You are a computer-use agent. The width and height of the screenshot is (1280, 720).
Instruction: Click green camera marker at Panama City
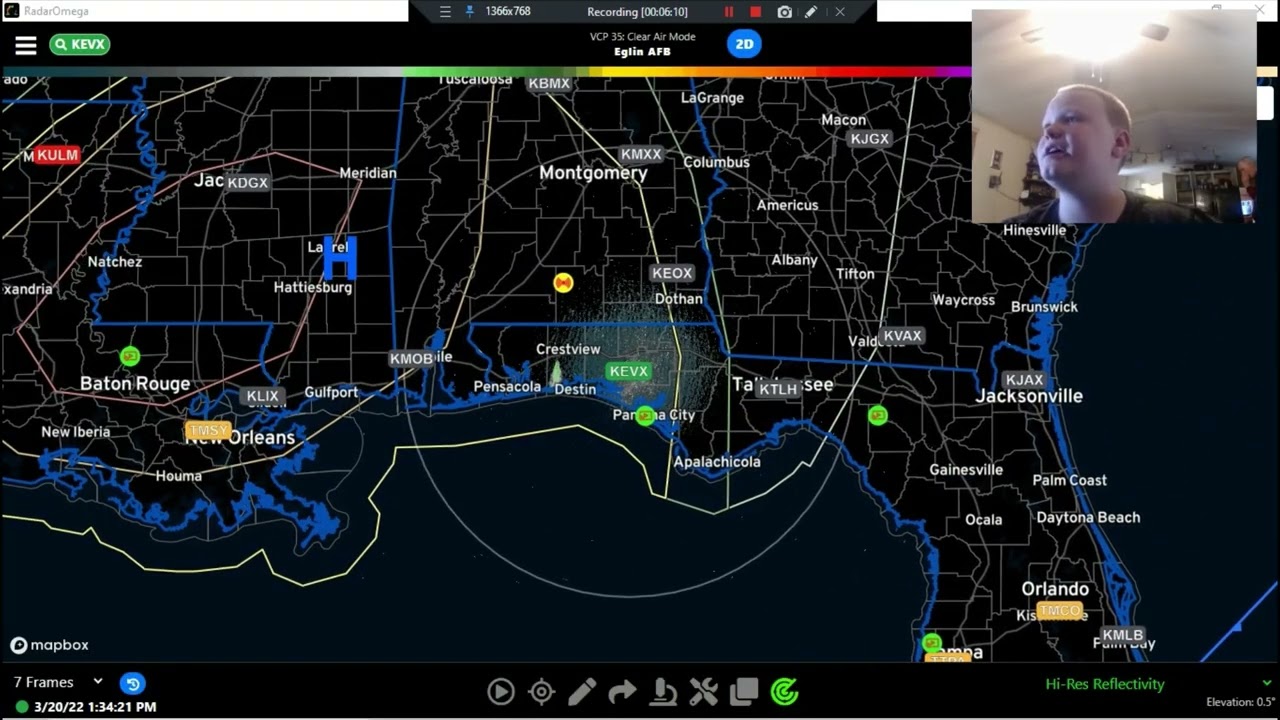click(x=646, y=415)
